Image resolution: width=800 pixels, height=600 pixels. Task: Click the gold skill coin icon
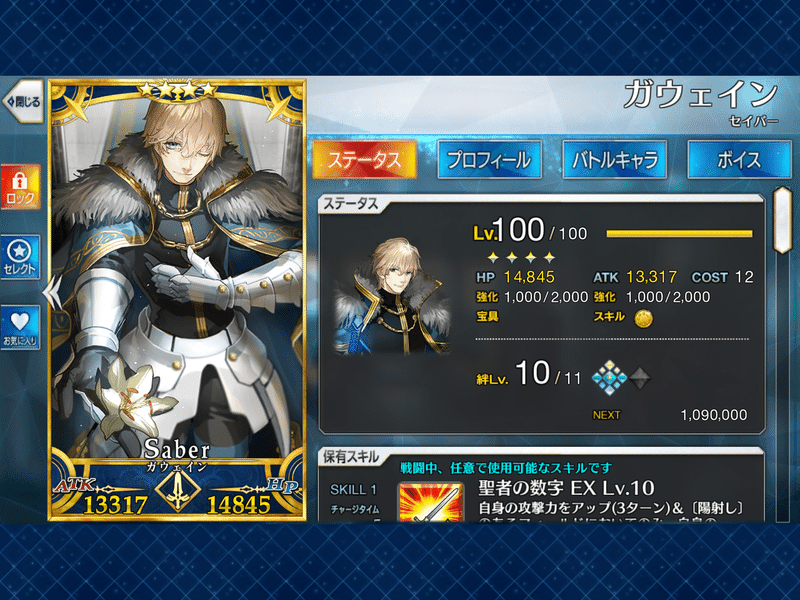643,318
